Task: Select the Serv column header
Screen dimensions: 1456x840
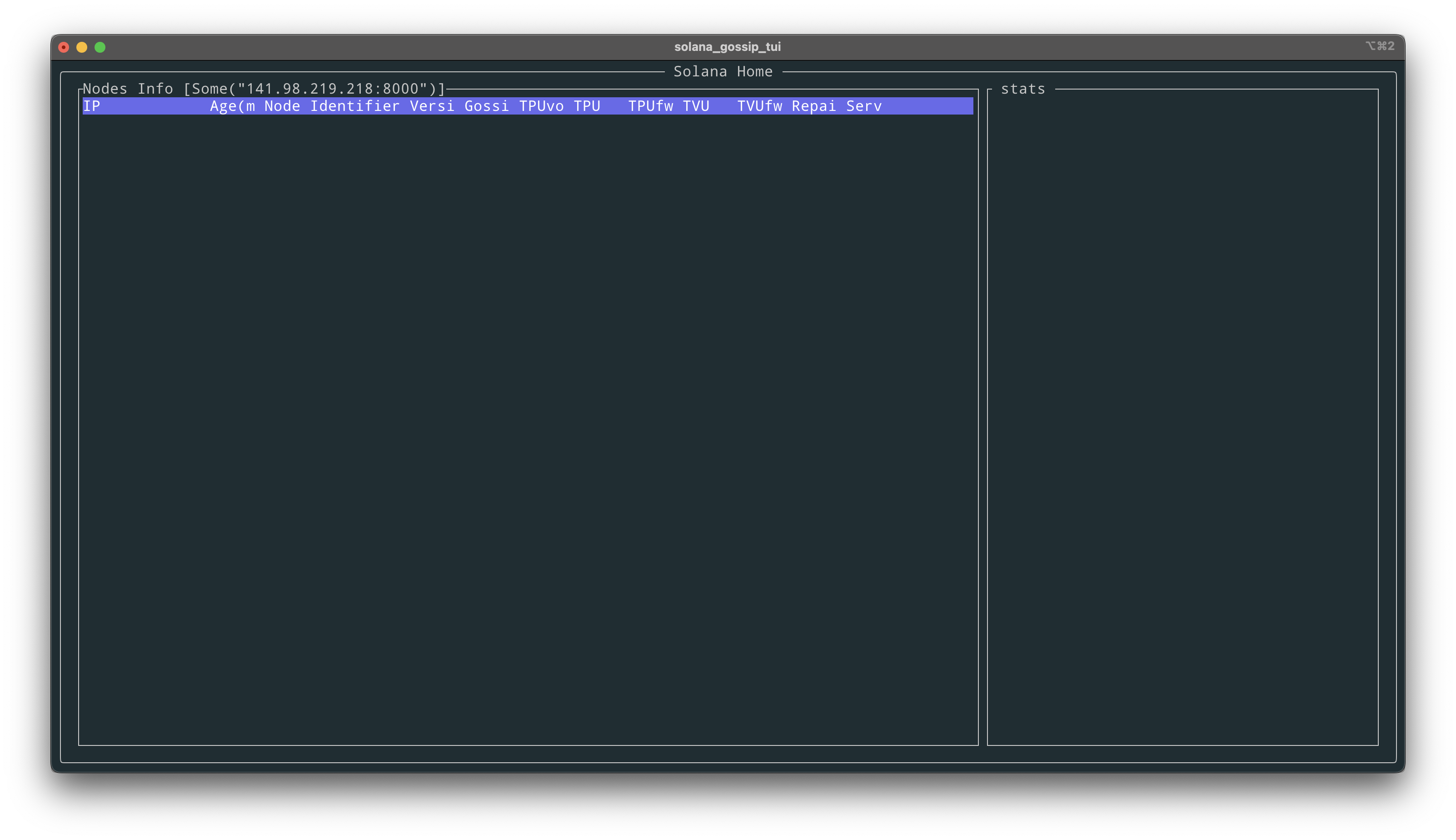Action: click(x=864, y=106)
